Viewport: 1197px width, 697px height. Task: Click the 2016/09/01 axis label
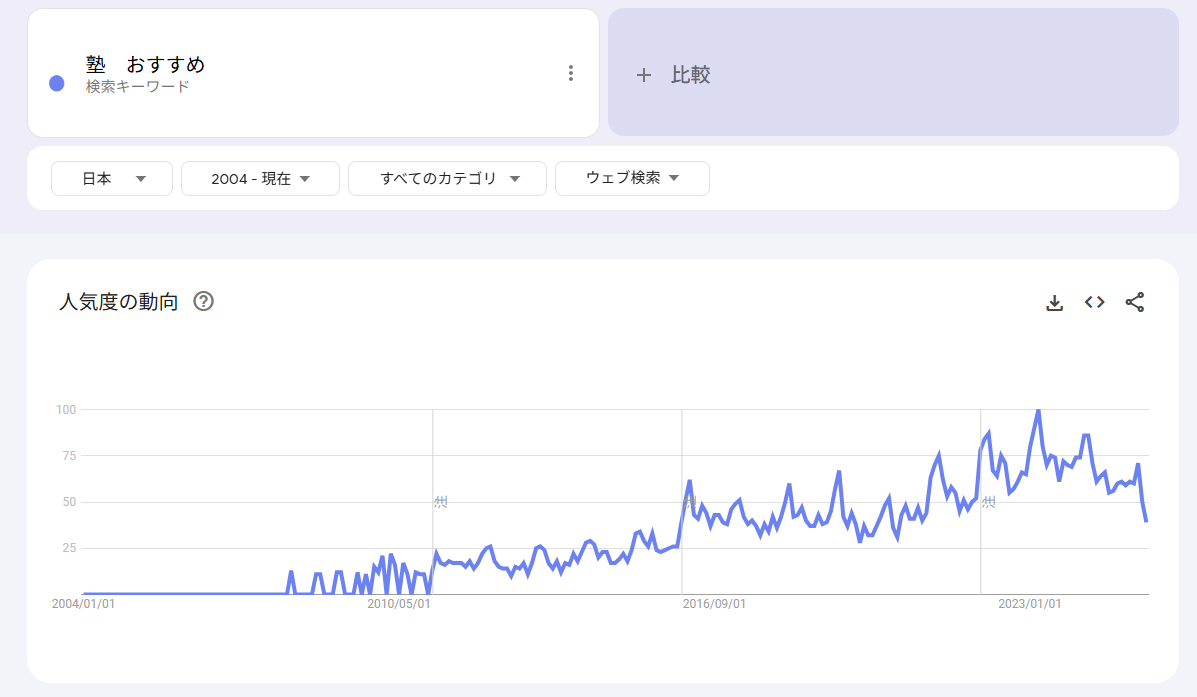click(x=712, y=603)
